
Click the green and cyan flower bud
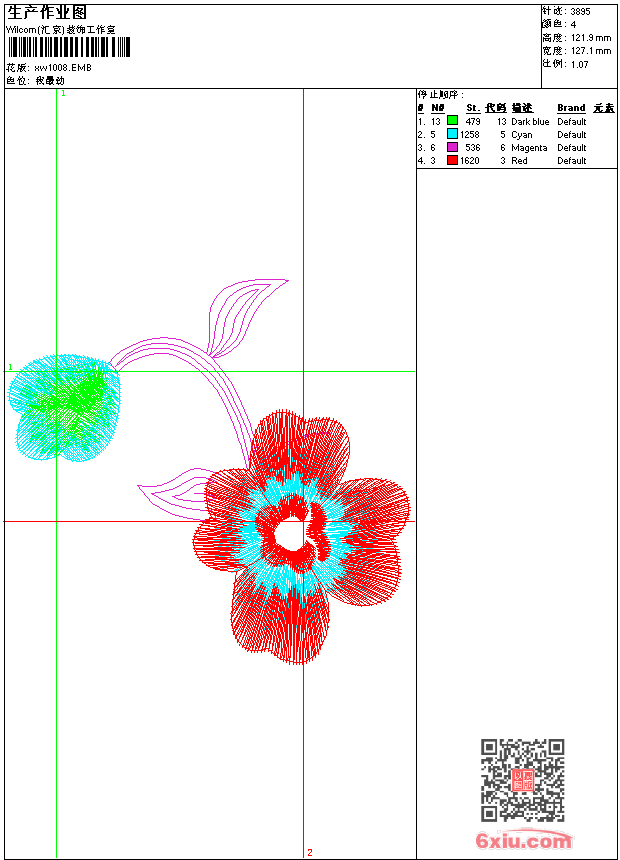point(65,405)
